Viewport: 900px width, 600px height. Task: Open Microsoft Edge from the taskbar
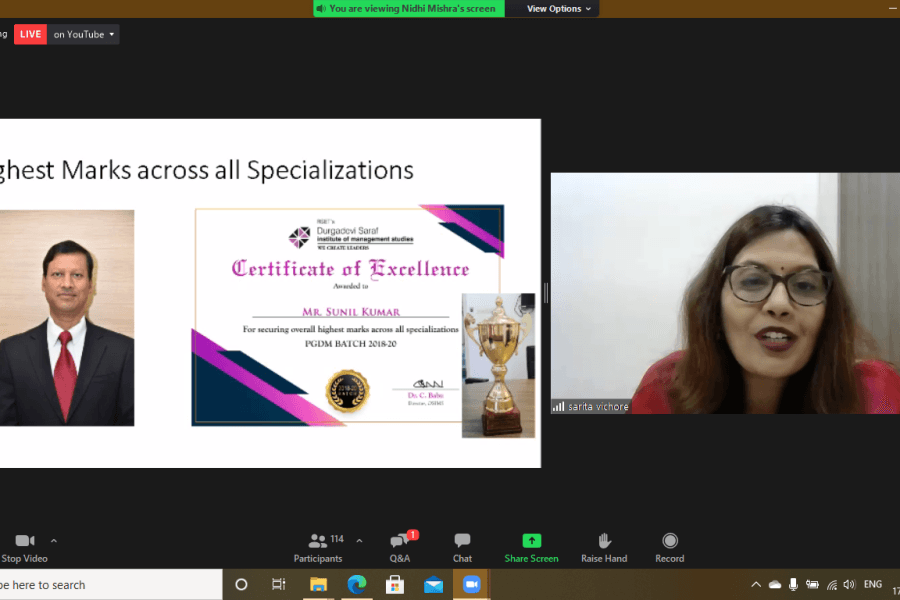(x=357, y=585)
